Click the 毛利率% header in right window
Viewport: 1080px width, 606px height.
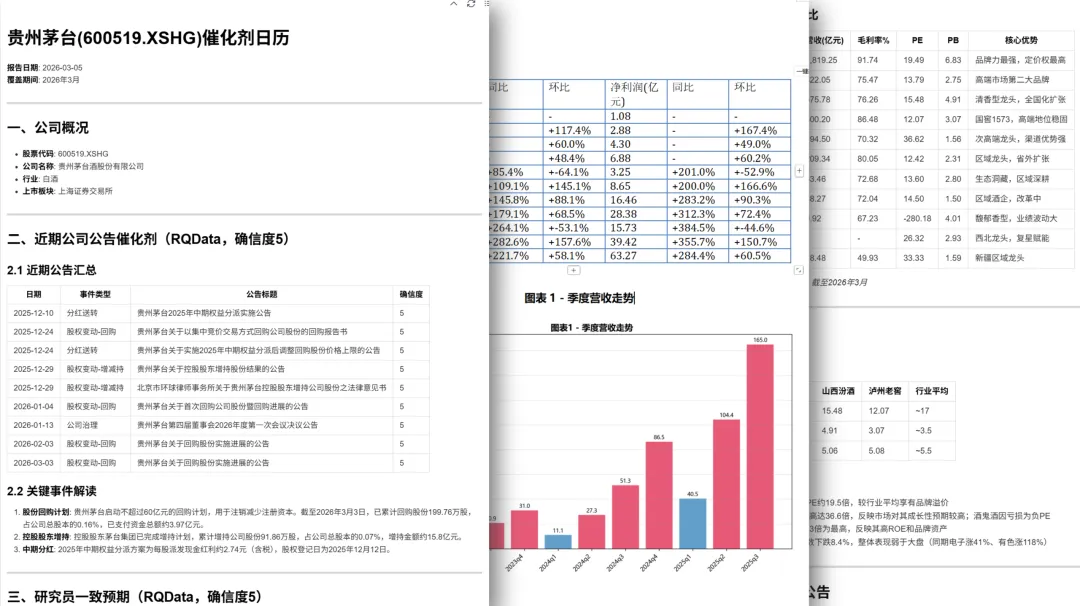[873, 41]
